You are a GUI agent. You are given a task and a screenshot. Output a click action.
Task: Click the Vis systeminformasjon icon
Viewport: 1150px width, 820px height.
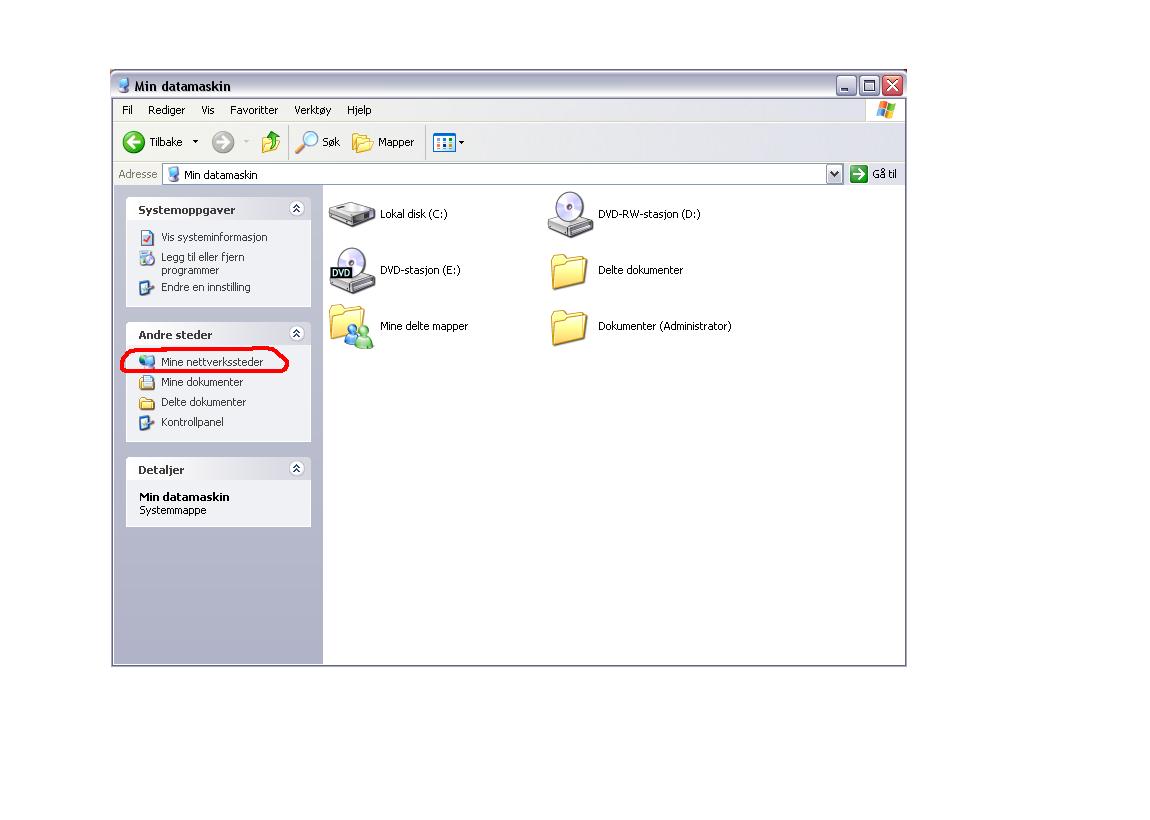147,238
